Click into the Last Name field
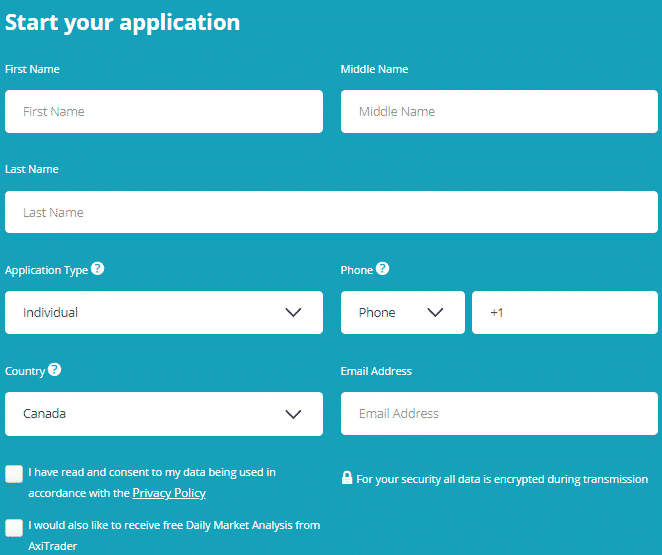Viewport: 662px width, 555px height. (x=331, y=212)
